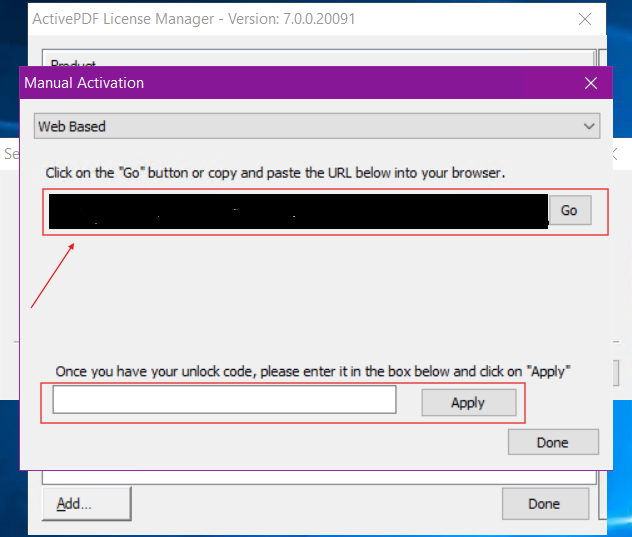
Task: Focus the unlock code input box
Action: [224, 400]
